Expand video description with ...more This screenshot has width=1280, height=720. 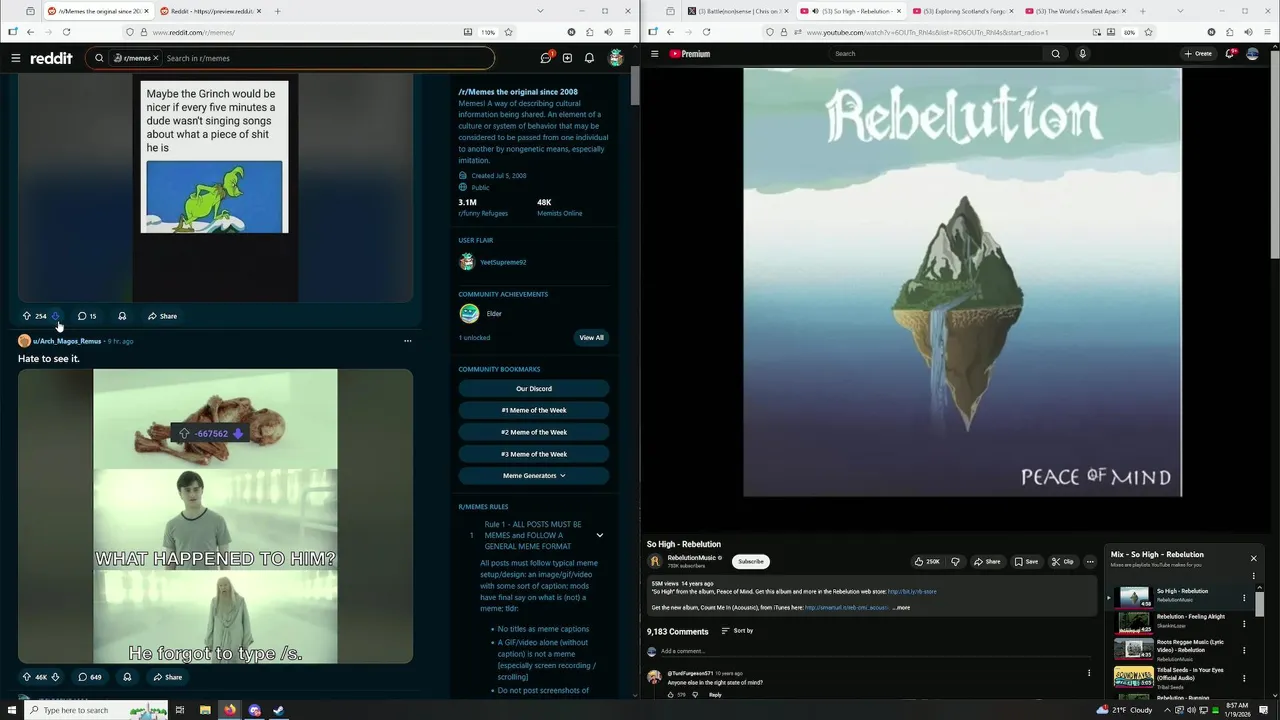901,608
